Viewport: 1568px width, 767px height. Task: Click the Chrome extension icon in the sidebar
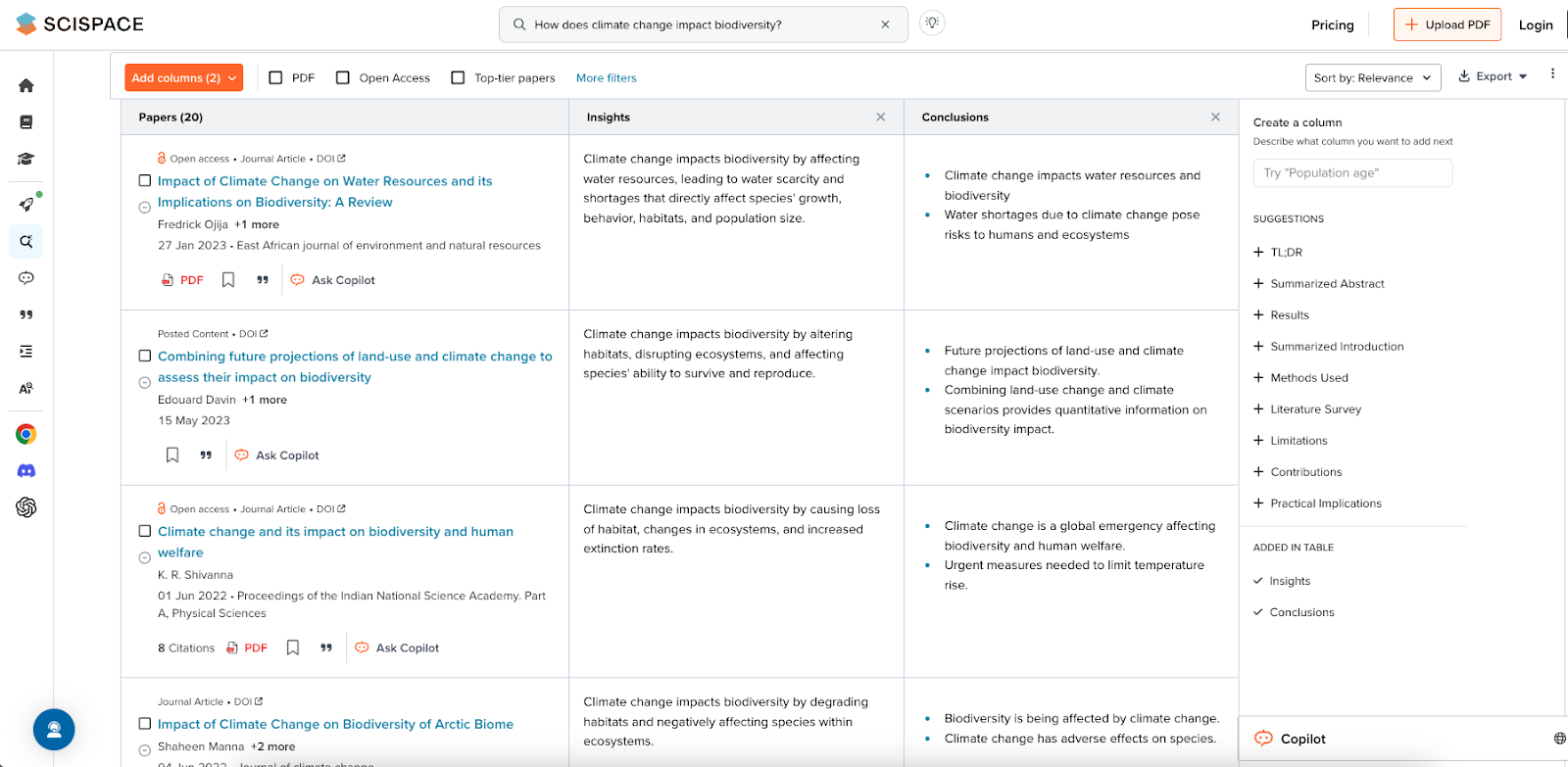pyautogui.click(x=26, y=434)
